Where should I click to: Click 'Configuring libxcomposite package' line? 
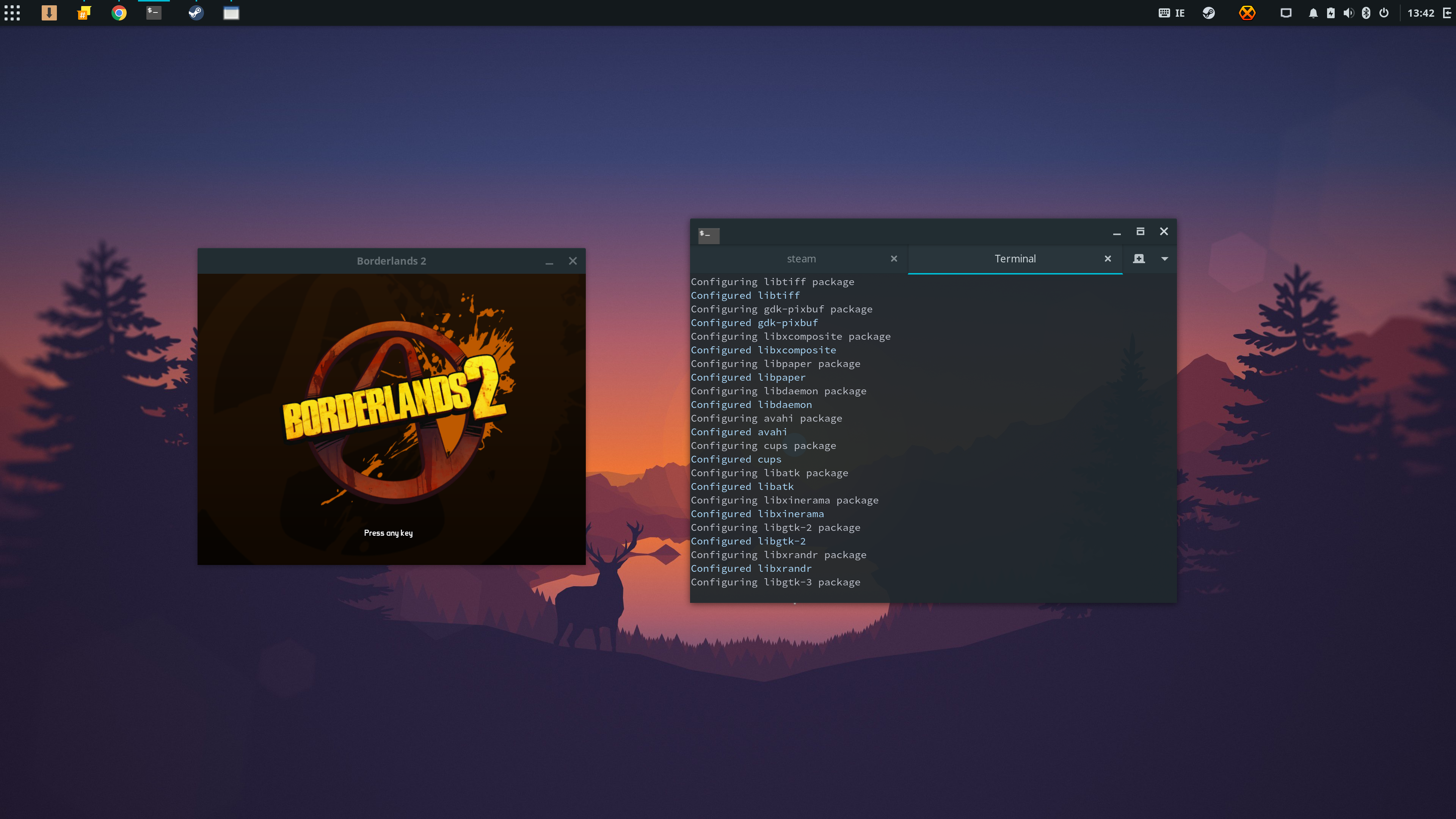[x=790, y=336]
